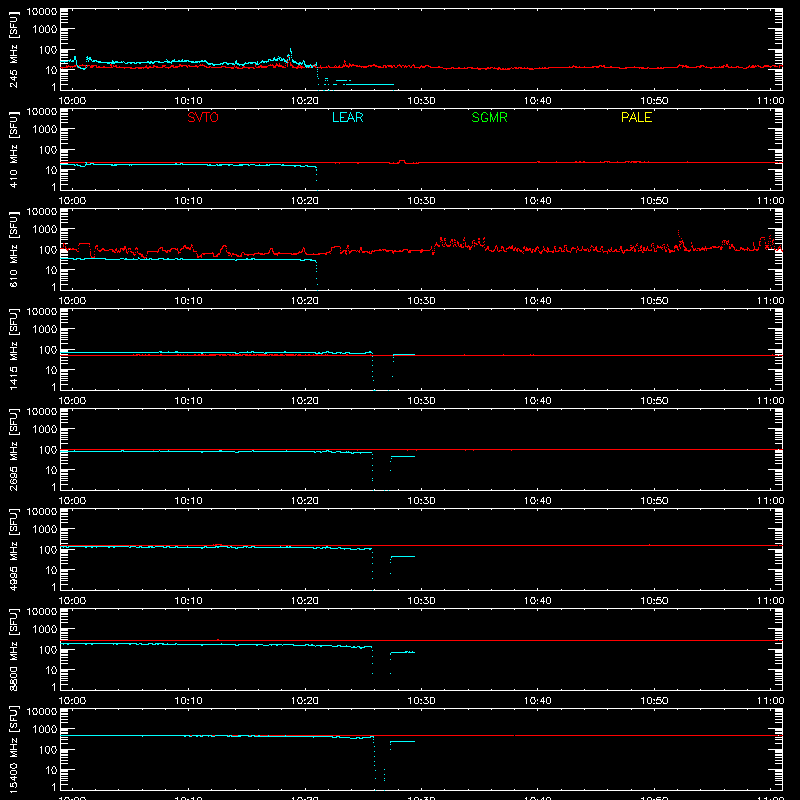Click 10:10 tick label under 245 MHz panel
Viewport: 800px width, 800px height.
pos(189,101)
